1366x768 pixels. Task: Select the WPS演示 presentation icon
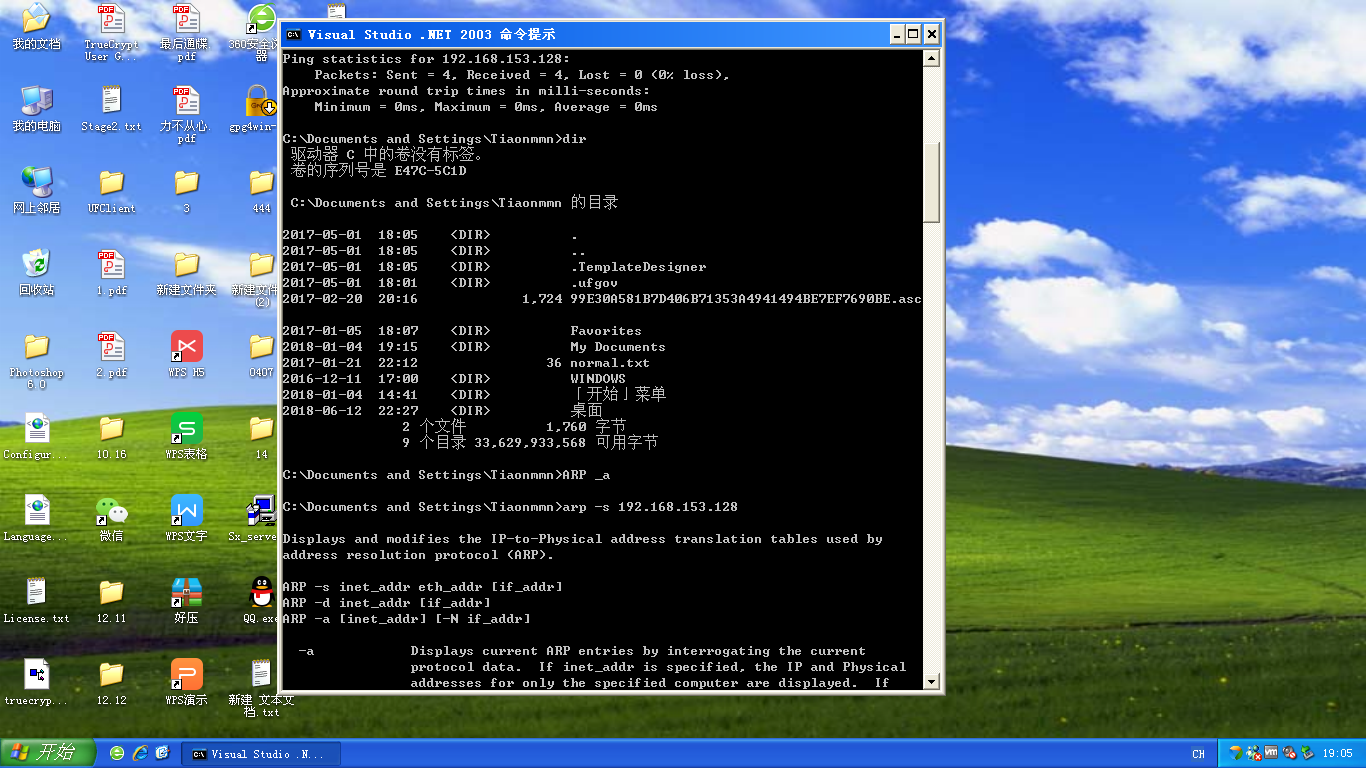[186, 676]
